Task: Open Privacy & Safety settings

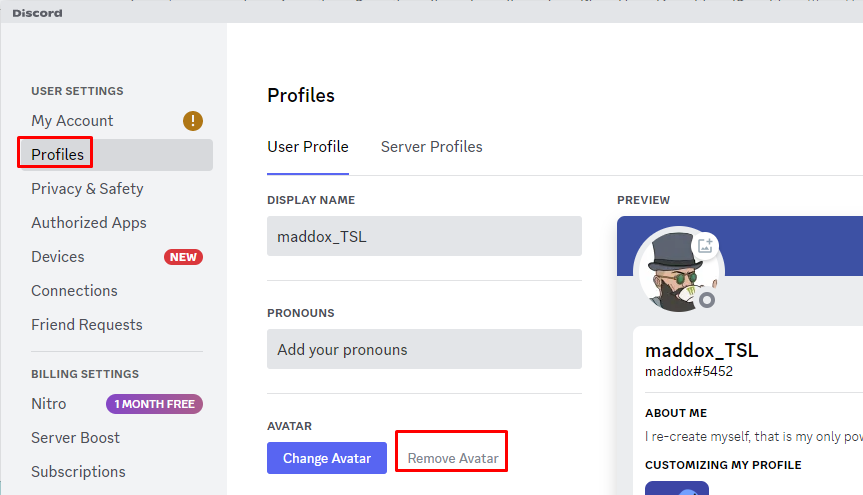Action: click(87, 189)
